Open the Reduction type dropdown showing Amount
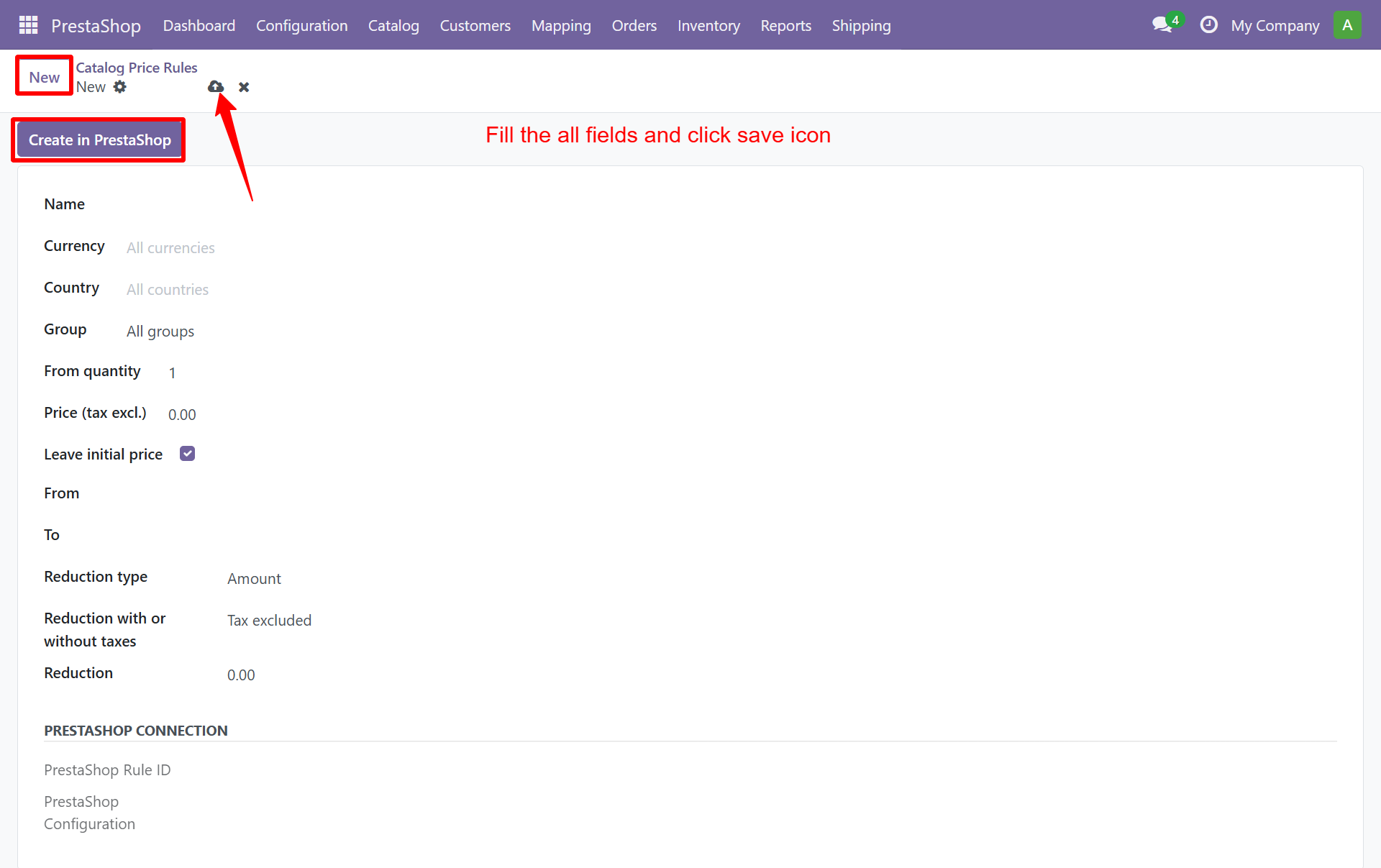 tap(254, 578)
